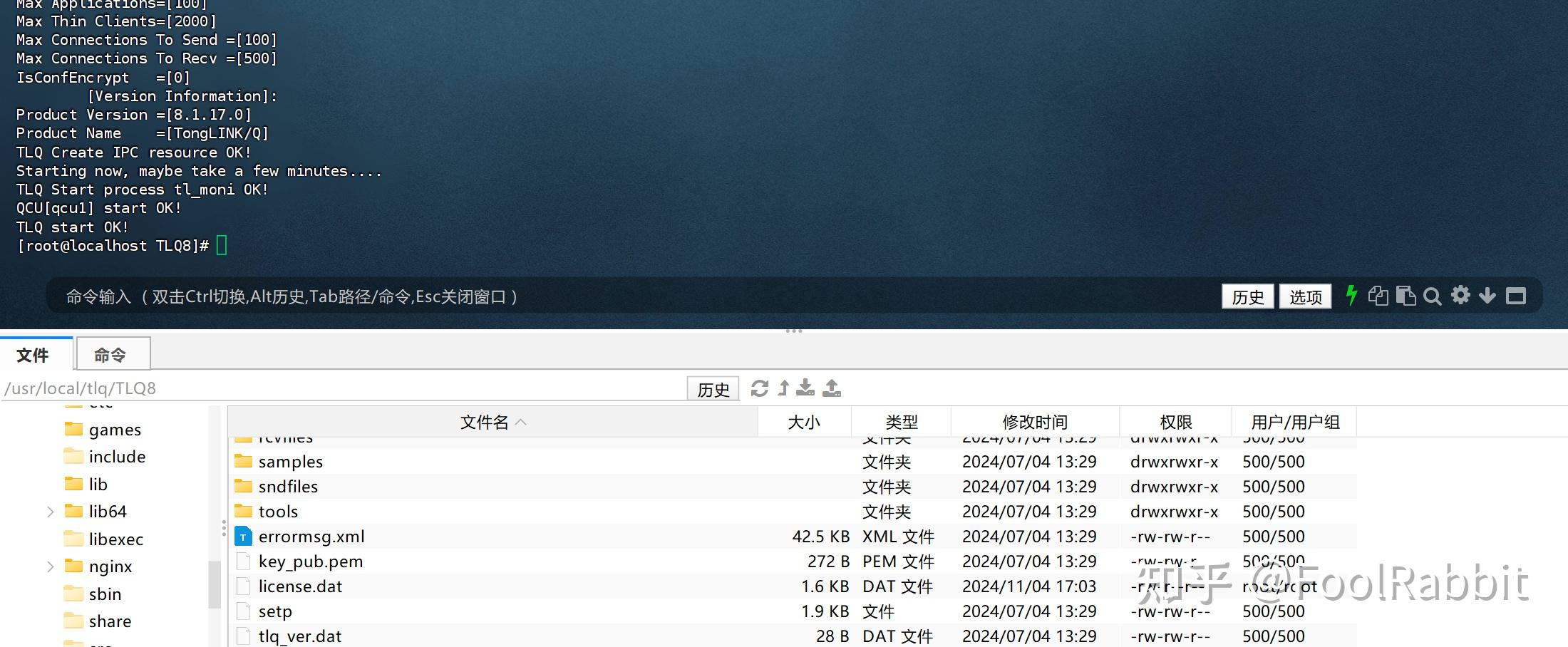This screenshot has height=647, width=1568.
Task: Open a new window with the square icon
Action: pos(1515,296)
